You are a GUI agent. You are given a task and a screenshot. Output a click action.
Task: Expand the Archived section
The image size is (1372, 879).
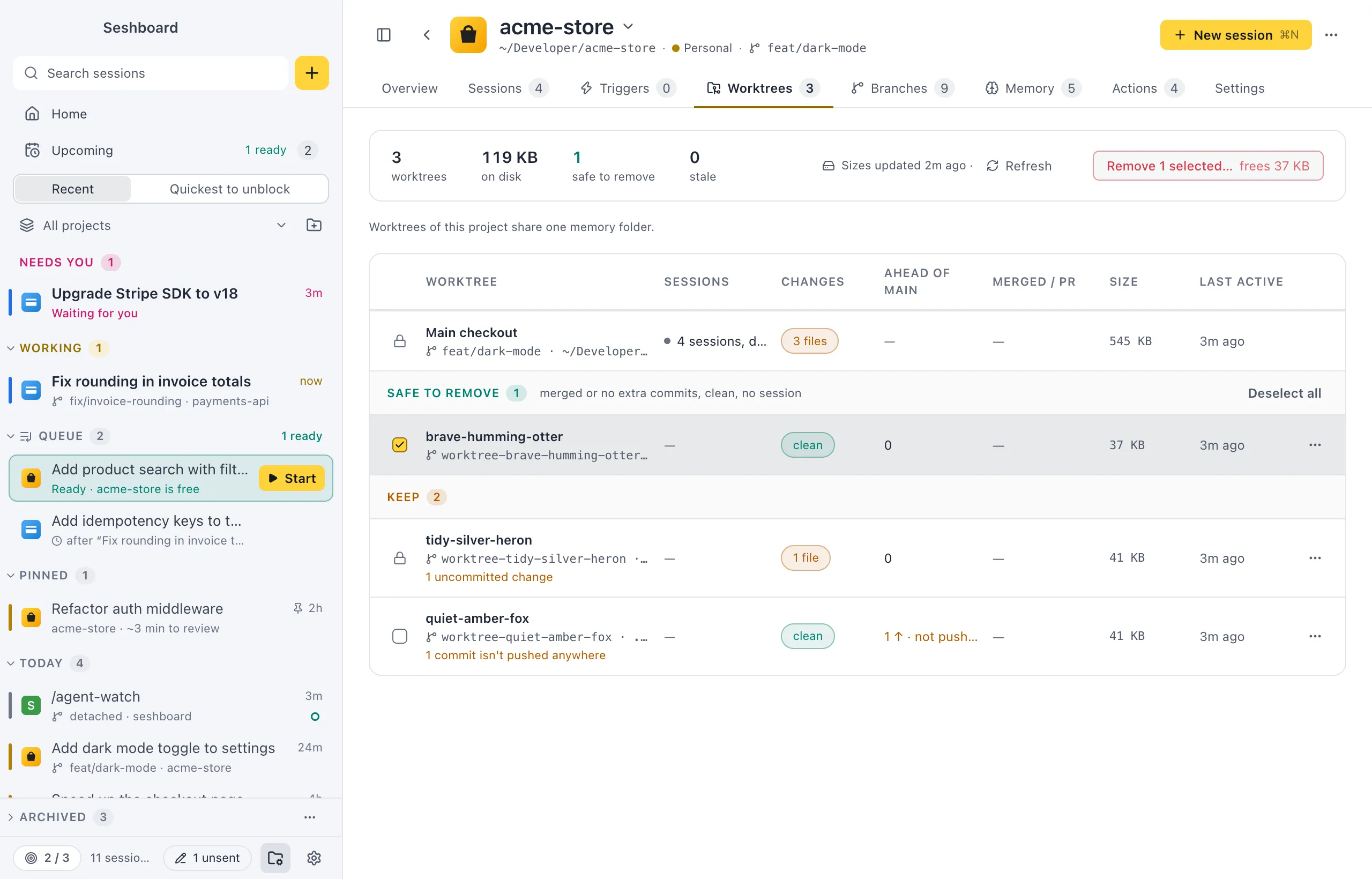(10, 817)
